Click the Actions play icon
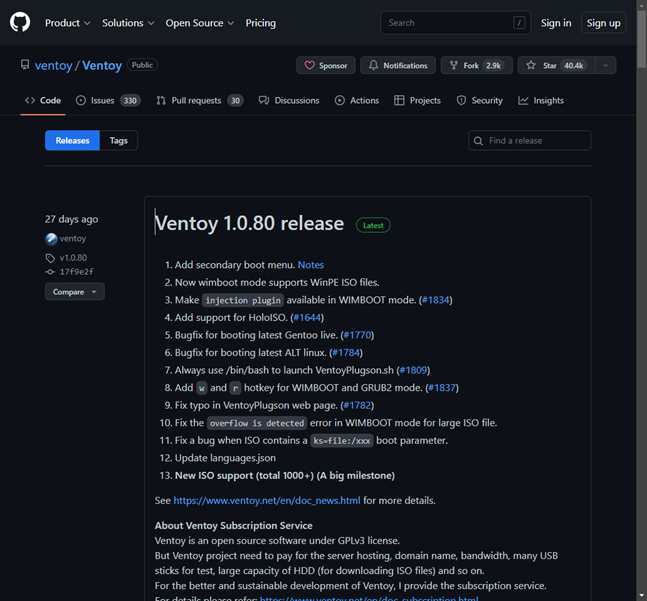Viewport: 647px width, 601px height. 340,100
